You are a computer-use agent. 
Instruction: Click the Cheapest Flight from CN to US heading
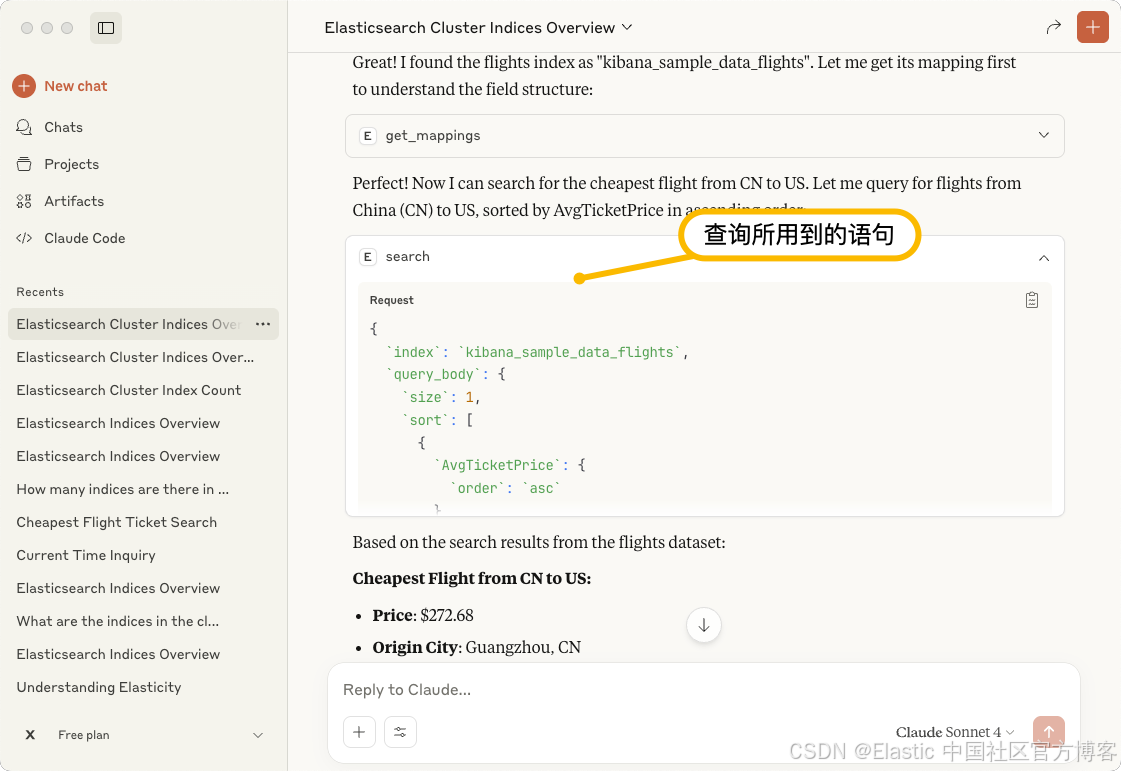[472, 579]
